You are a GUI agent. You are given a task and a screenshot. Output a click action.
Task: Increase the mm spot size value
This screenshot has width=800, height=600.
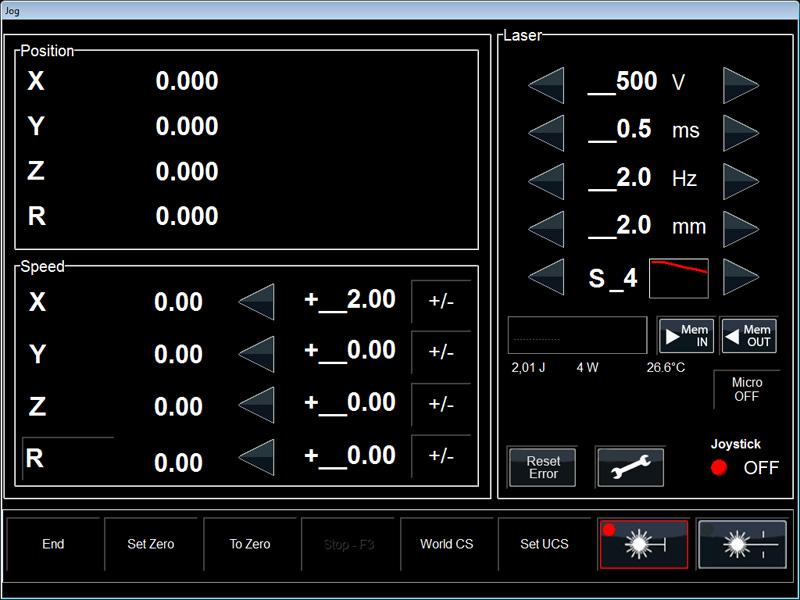pyautogui.click(x=741, y=227)
